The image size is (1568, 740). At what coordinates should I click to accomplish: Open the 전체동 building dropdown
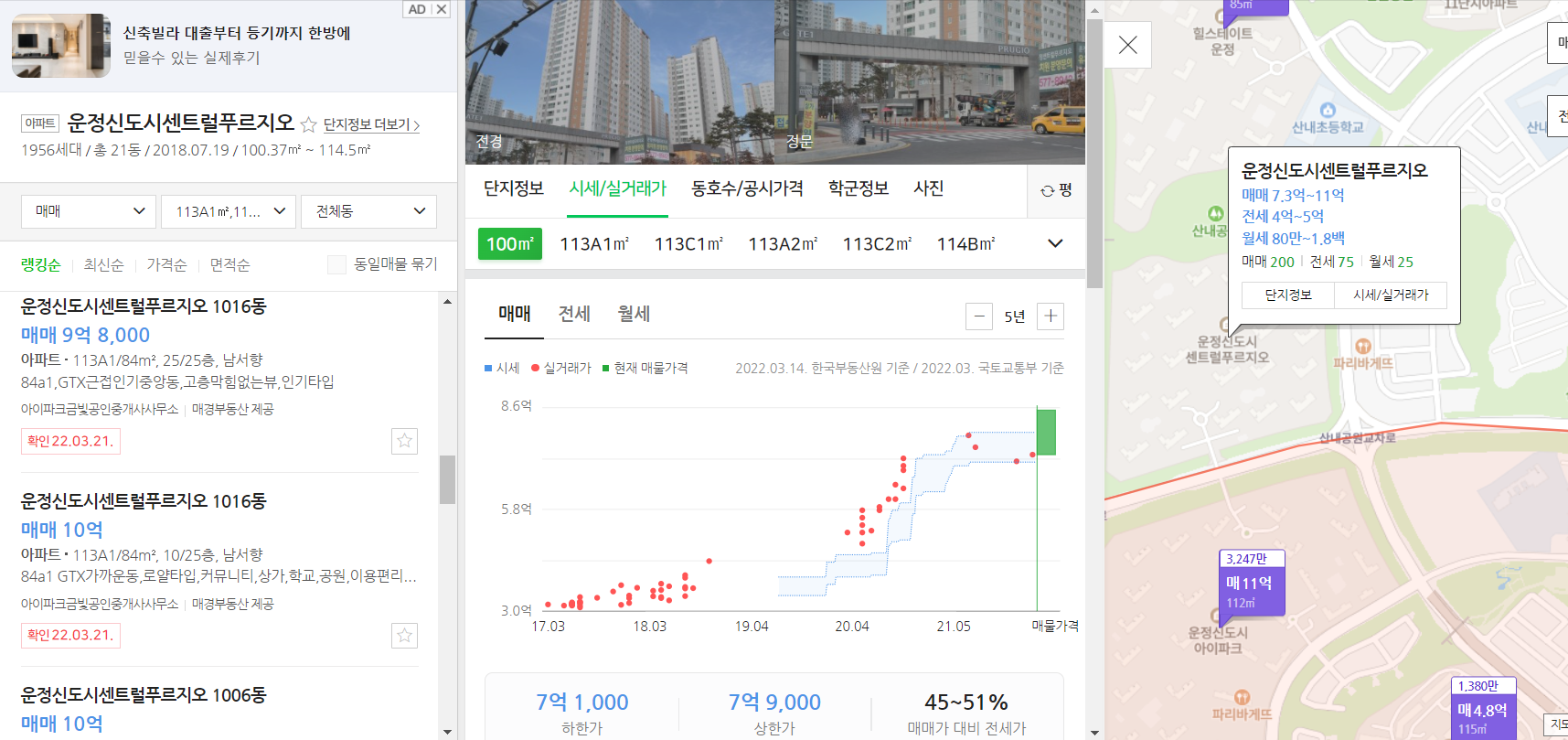pyautogui.click(x=368, y=211)
